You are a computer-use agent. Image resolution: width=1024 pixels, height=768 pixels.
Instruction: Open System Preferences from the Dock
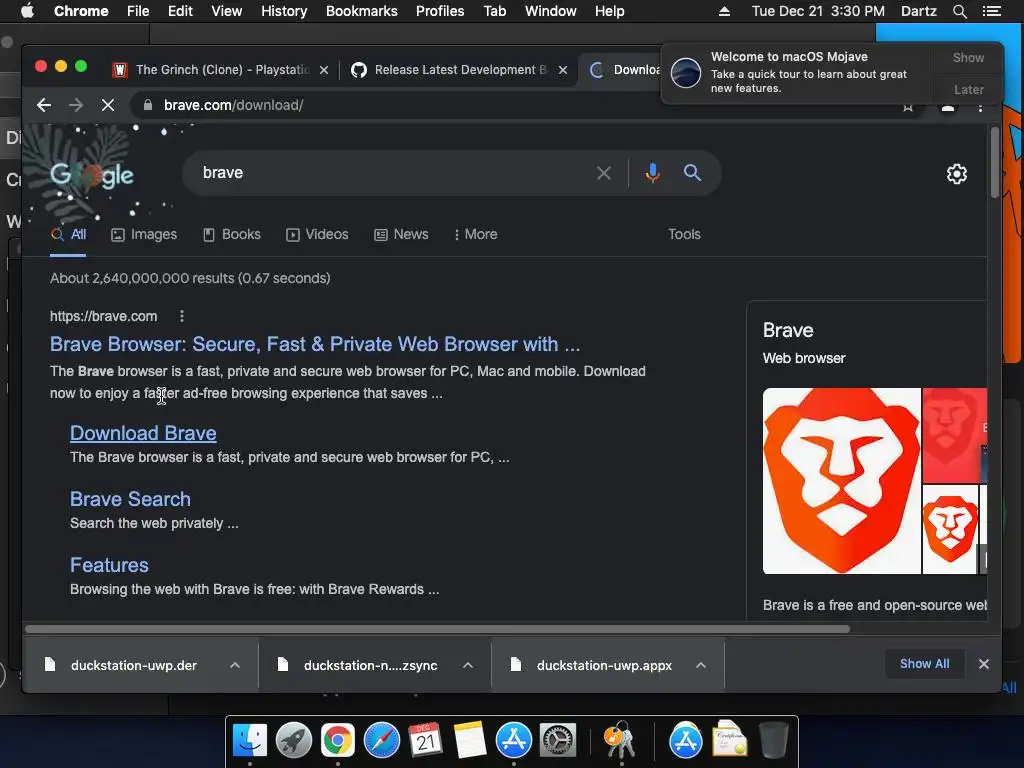[558, 741]
